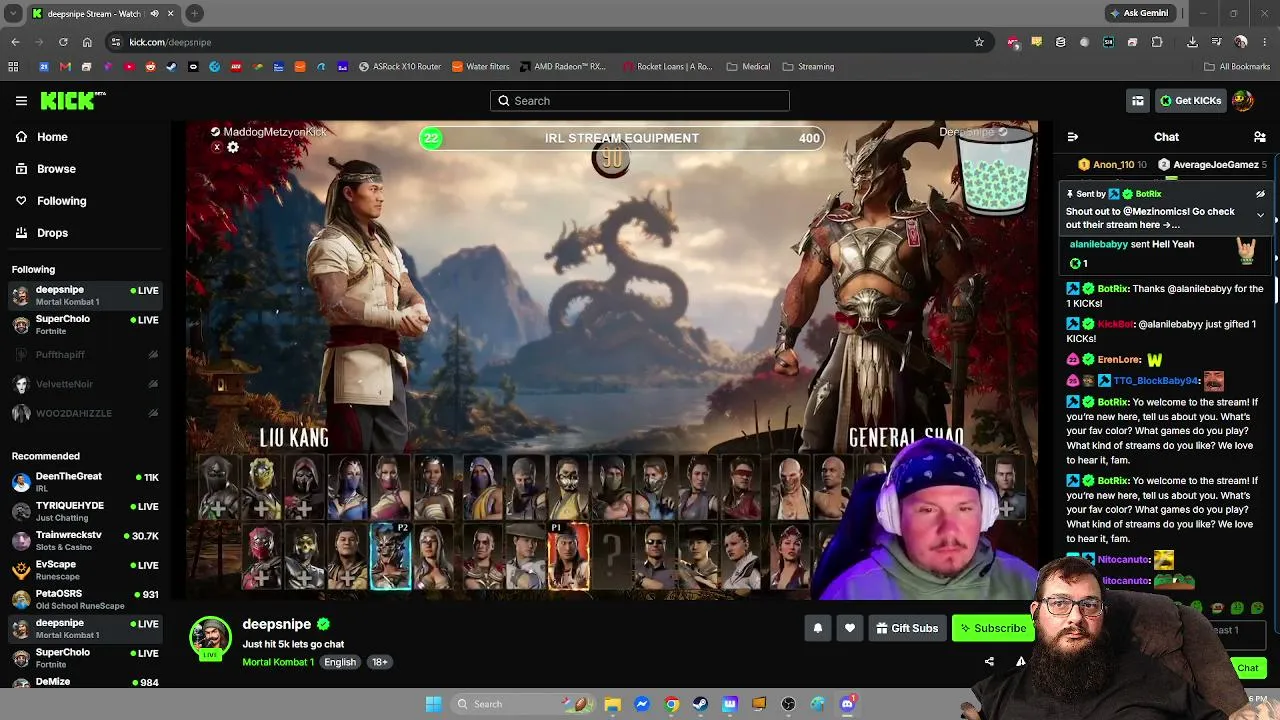1280x720 pixels.
Task: Expand the tab search dropdown
Action: (13, 14)
